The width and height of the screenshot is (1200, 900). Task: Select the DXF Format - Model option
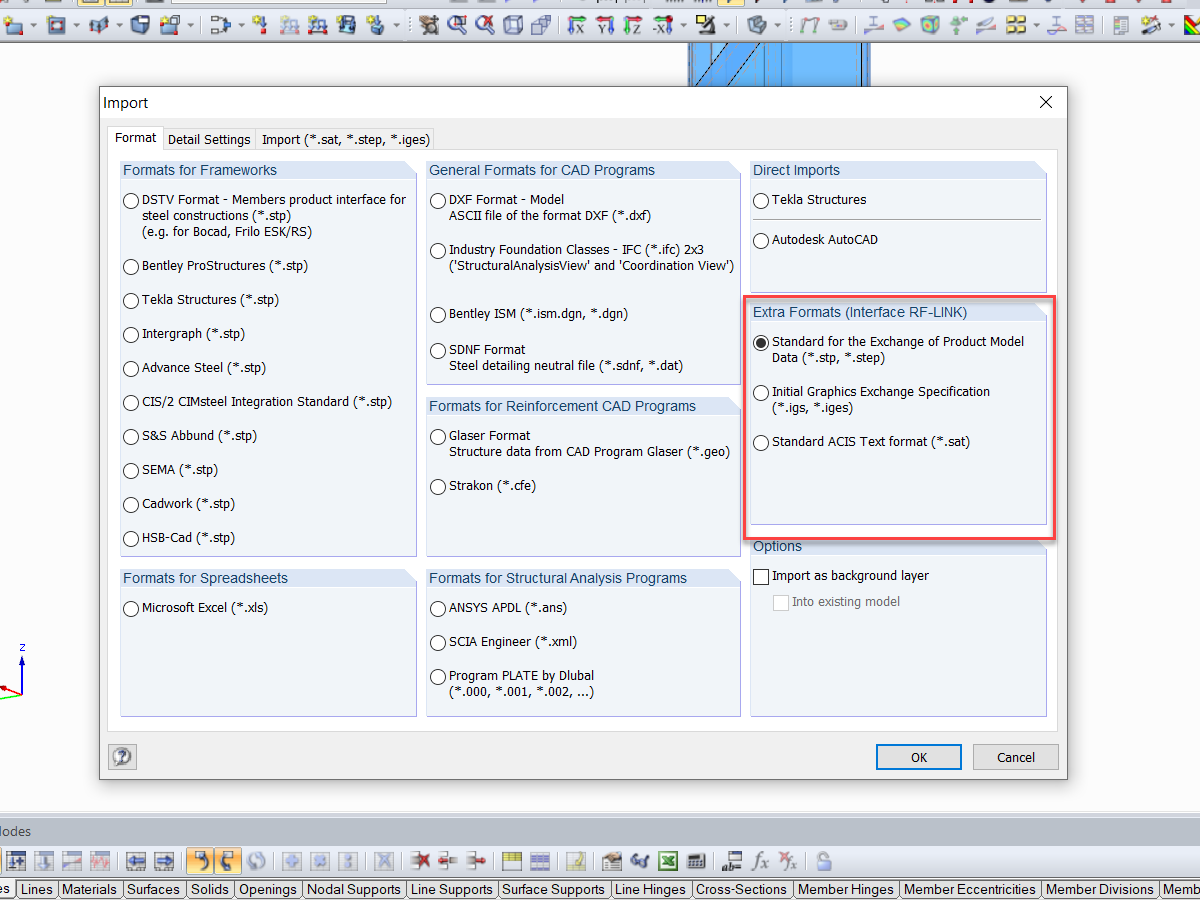437,200
